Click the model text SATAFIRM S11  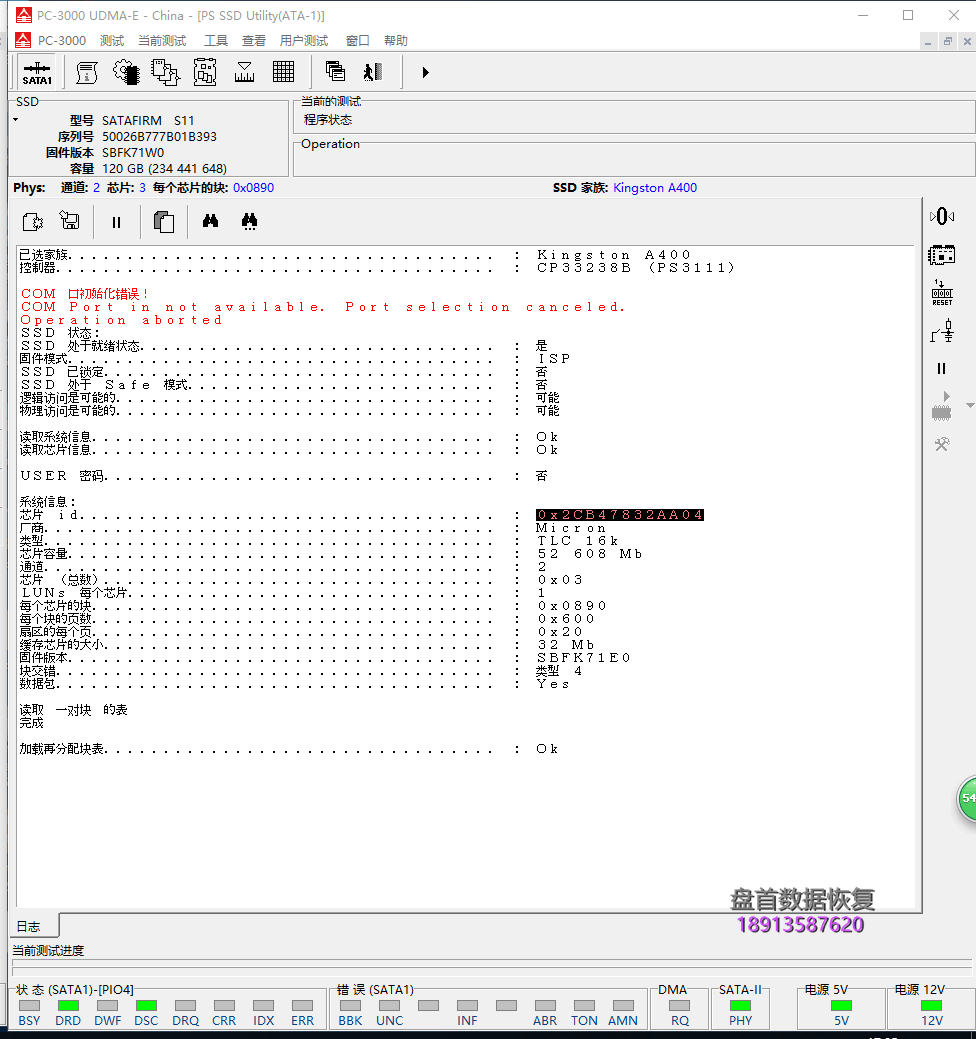click(148, 121)
